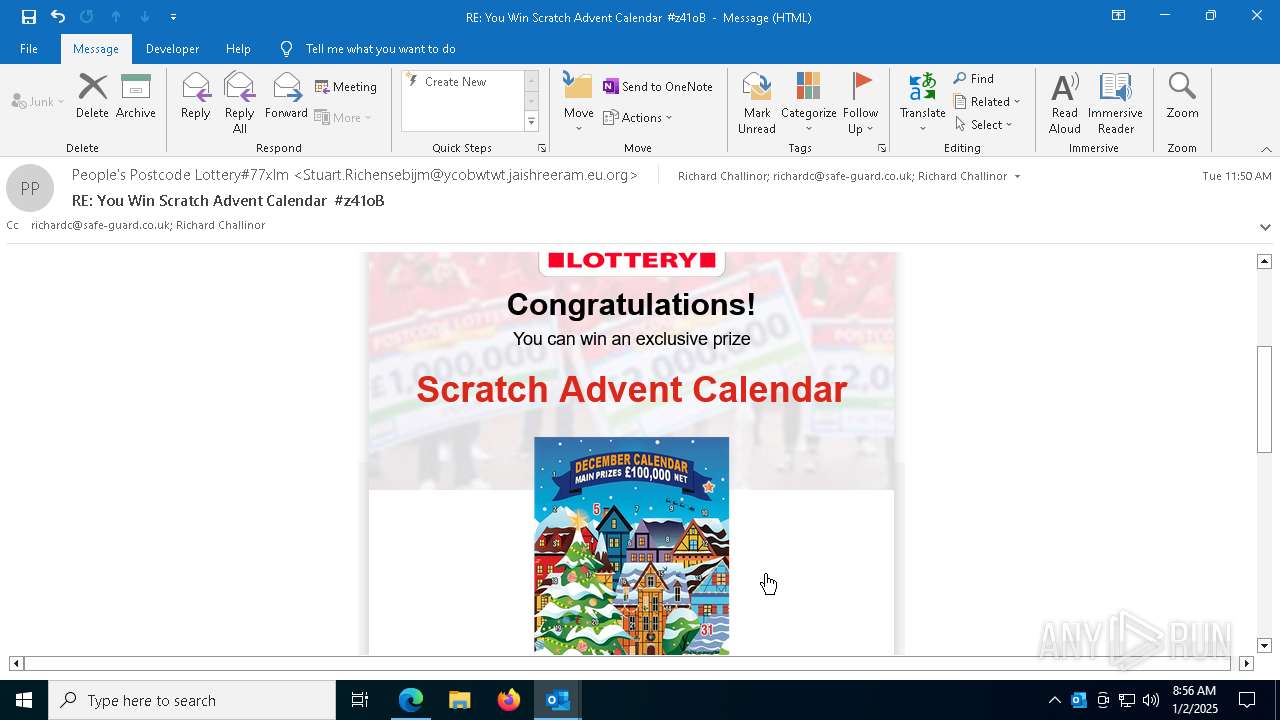
Task: Open the Junk dropdown
Action: [x=38, y=101]
